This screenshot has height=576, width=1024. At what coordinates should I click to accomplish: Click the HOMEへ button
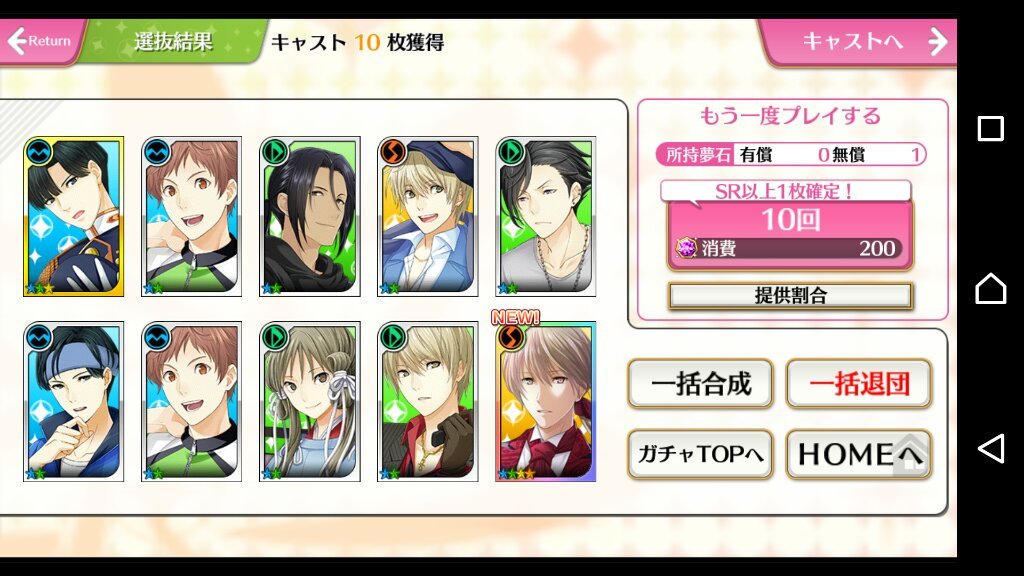pos(859,454)
